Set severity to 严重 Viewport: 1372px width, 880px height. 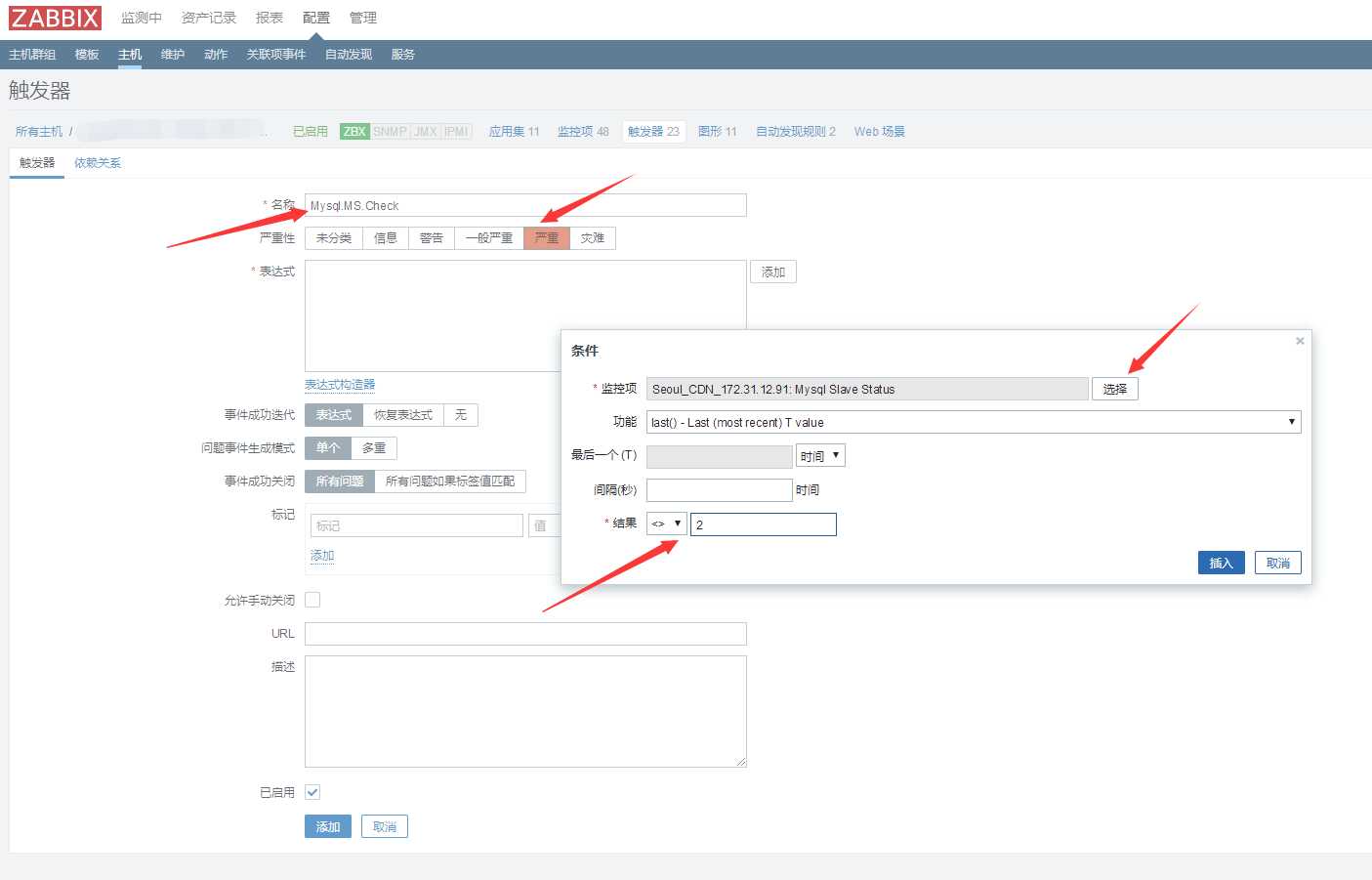pyautogui.click(x=547, y=238)
